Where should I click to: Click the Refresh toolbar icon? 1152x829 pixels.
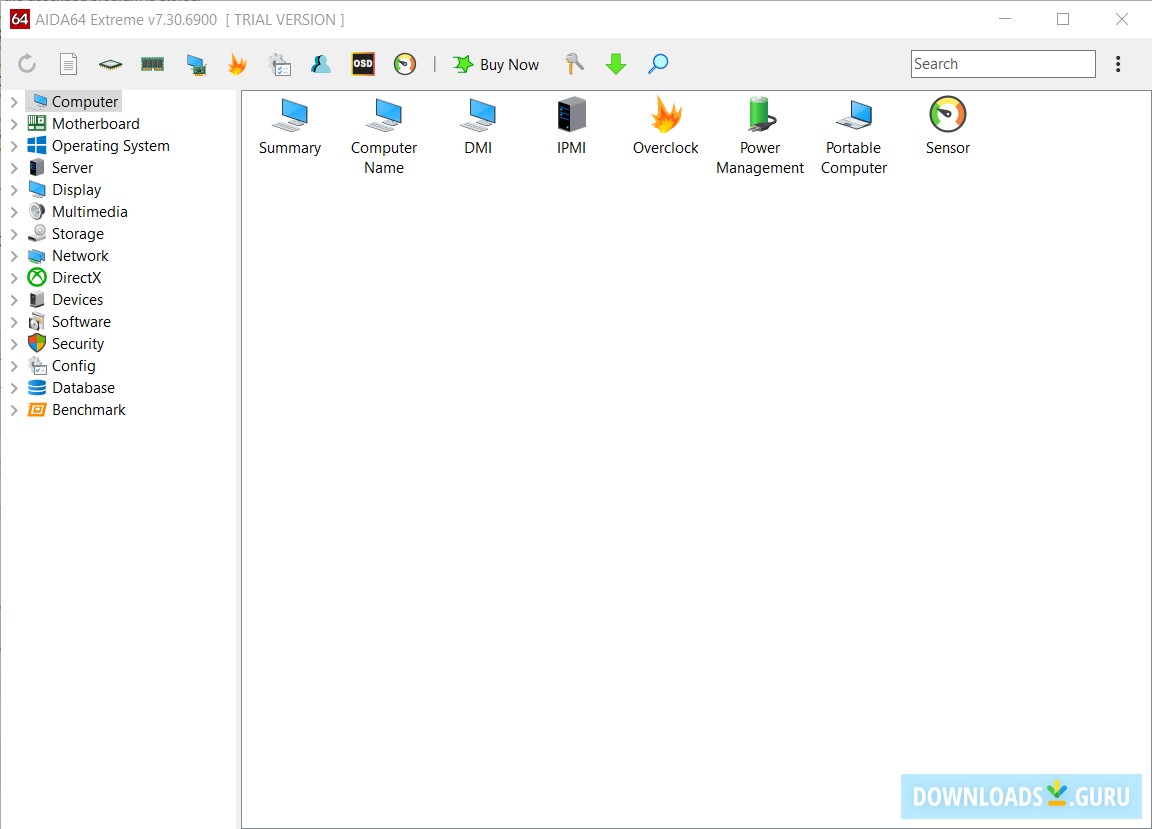click(27, 64)
